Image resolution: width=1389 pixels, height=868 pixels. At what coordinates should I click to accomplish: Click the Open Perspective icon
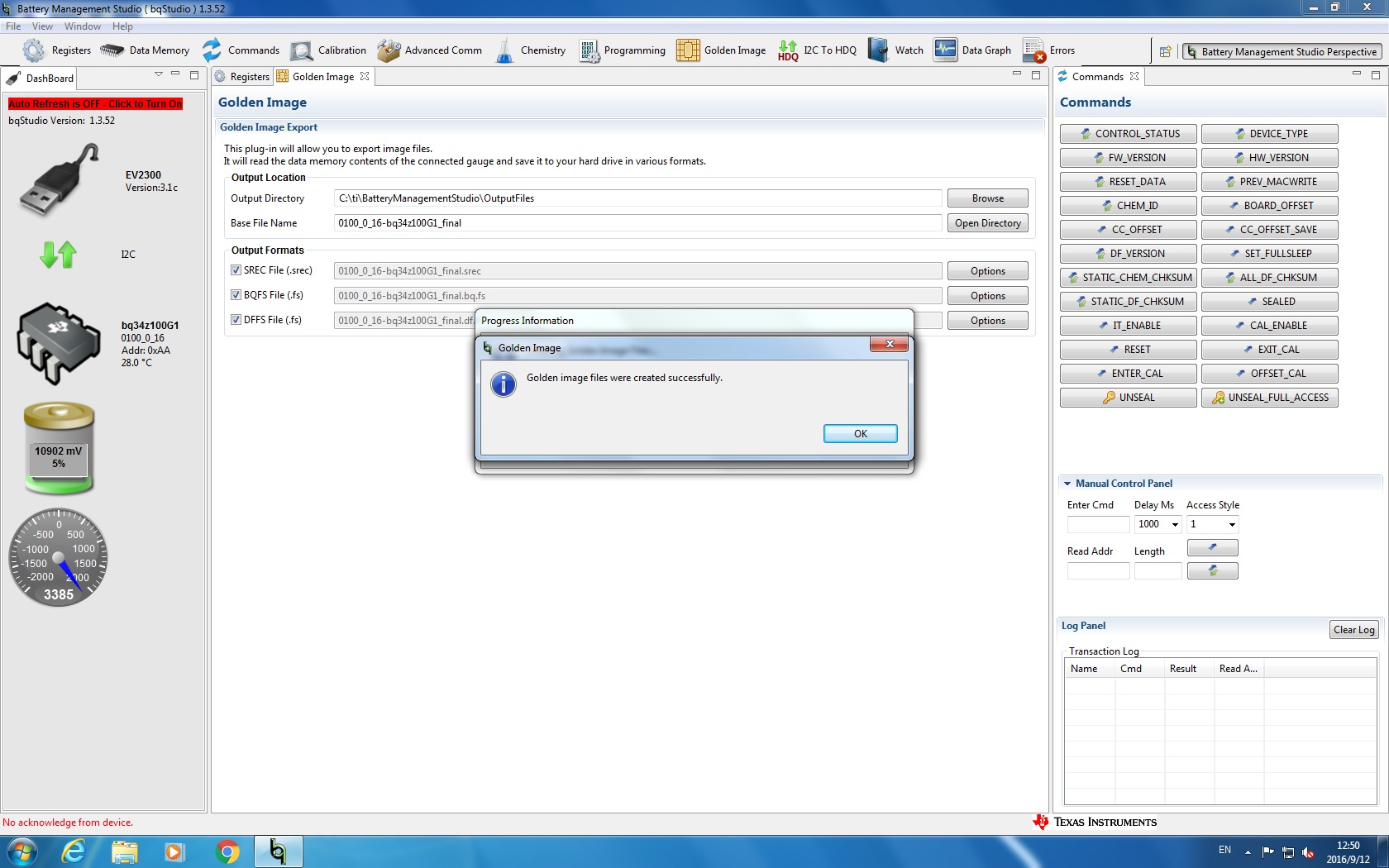[1165, 51]
